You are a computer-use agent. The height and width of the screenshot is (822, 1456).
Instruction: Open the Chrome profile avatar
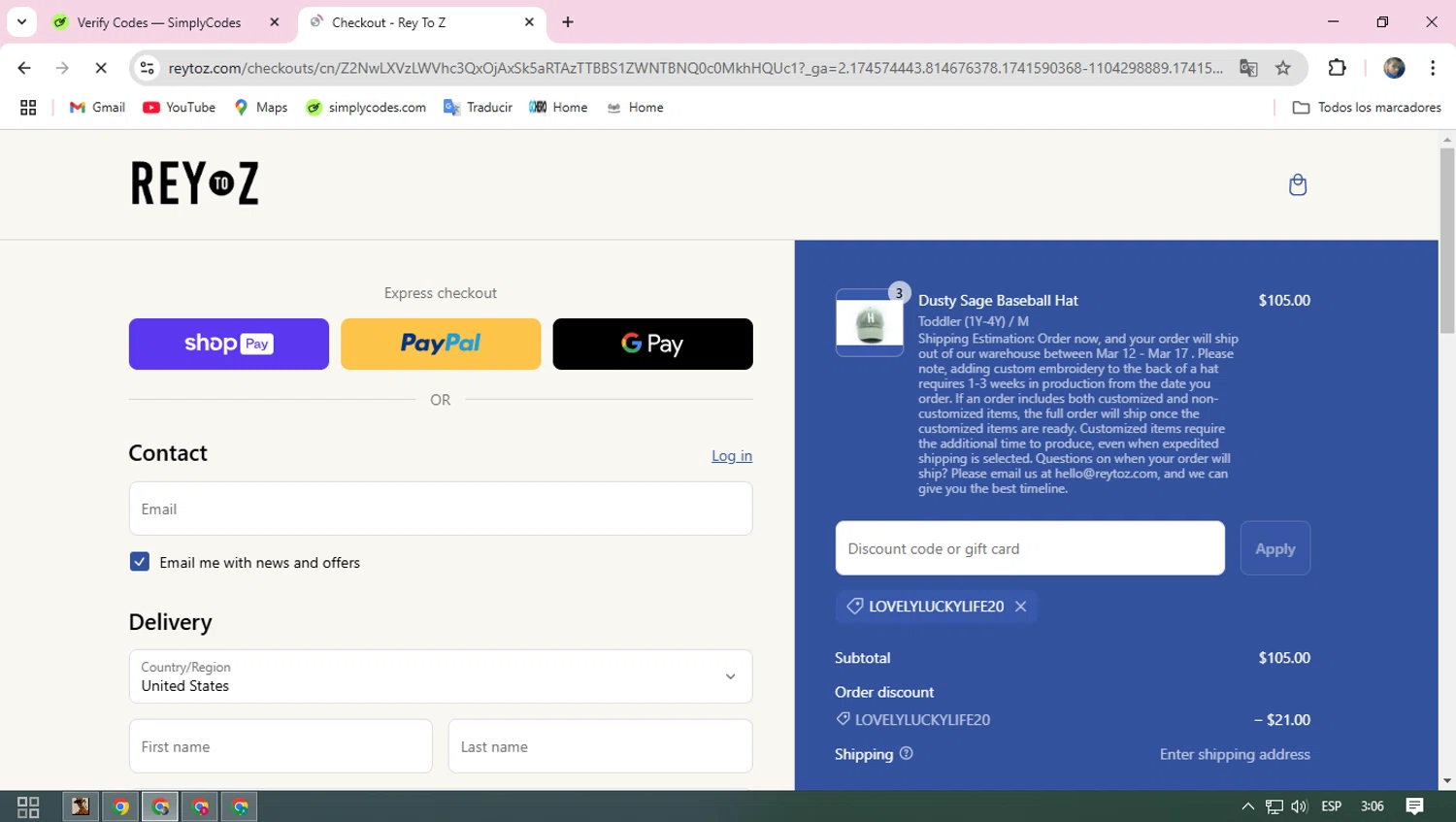(x=1394, y=68)
